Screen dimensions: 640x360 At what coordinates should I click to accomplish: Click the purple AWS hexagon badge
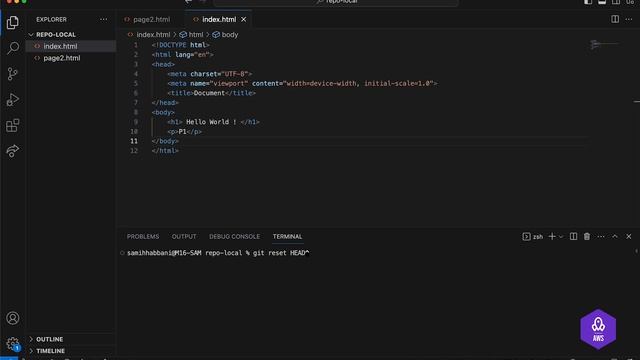(x=598, y=329)
